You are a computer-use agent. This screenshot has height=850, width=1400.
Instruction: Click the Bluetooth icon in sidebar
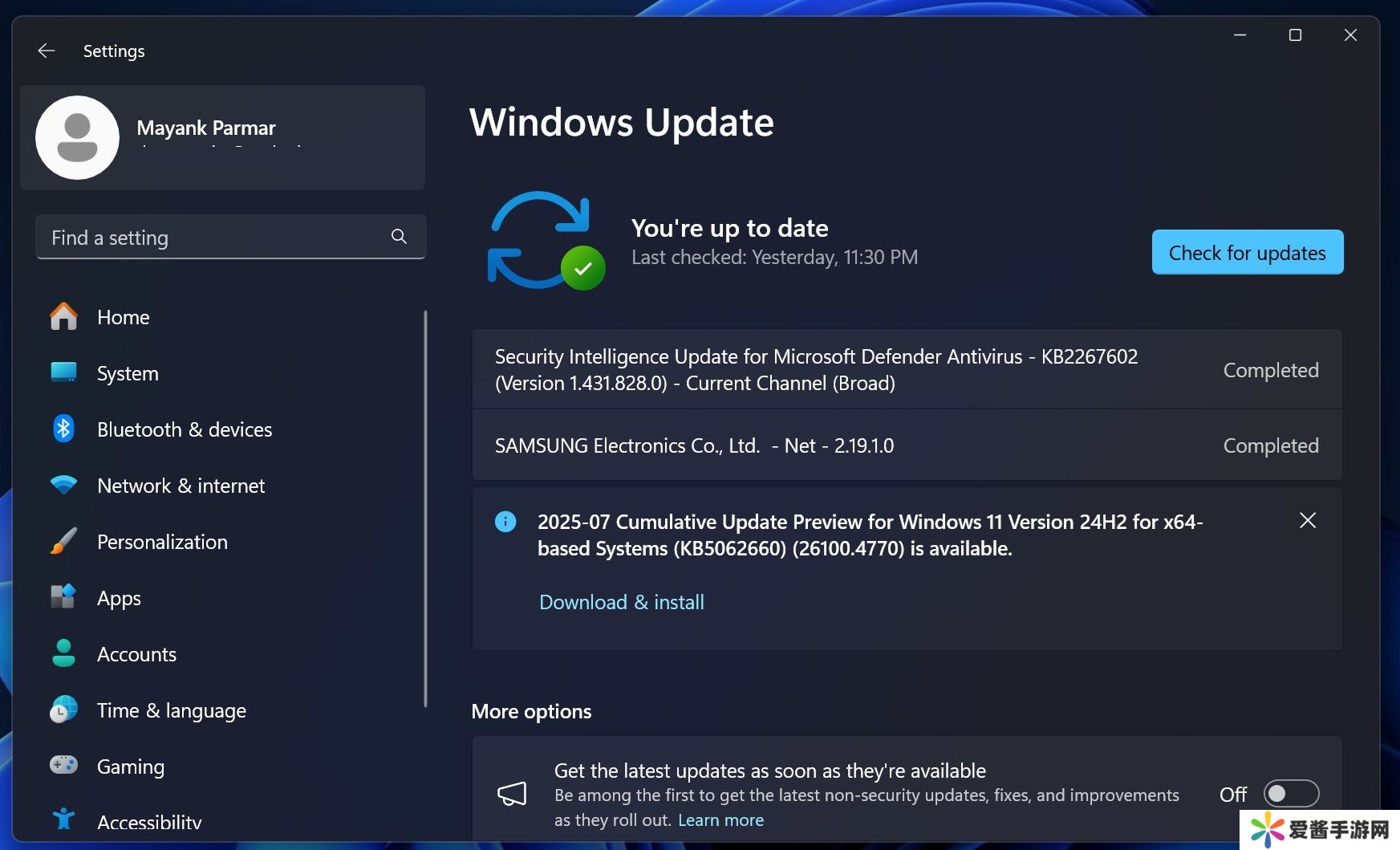(x=63, y=429)
